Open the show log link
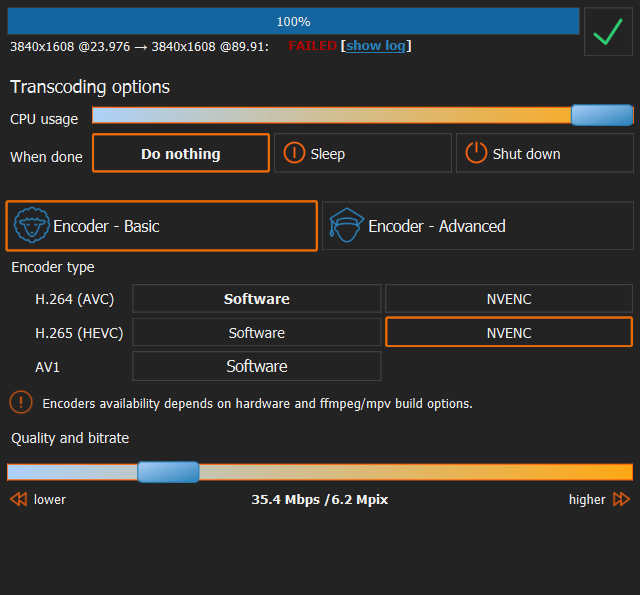This screenshot has width=640, height=595. click(x=376, y=46)
